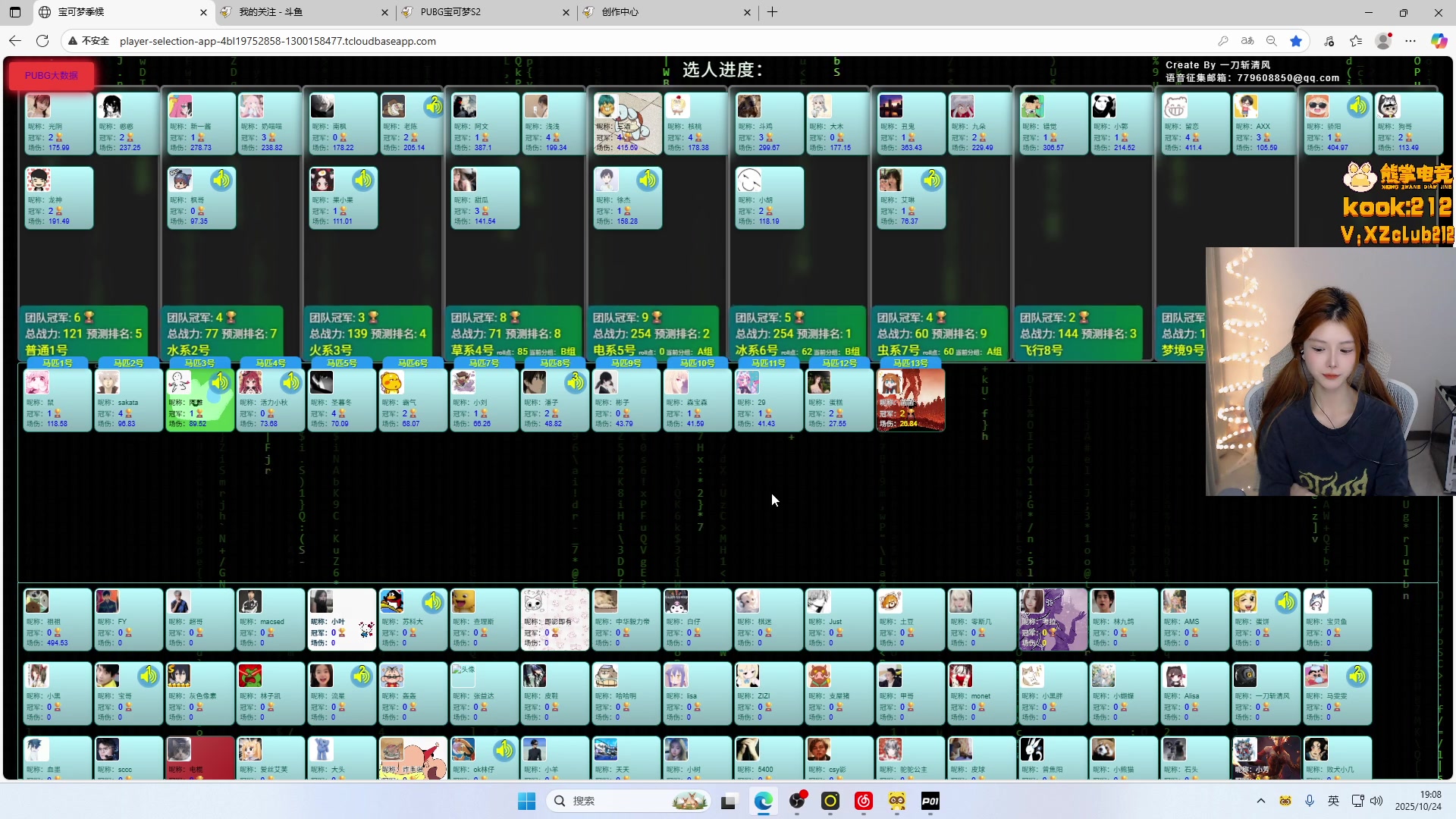Toggle volume speaker in system tray
Viewport: 1456px width, 819px height.
1376,801
